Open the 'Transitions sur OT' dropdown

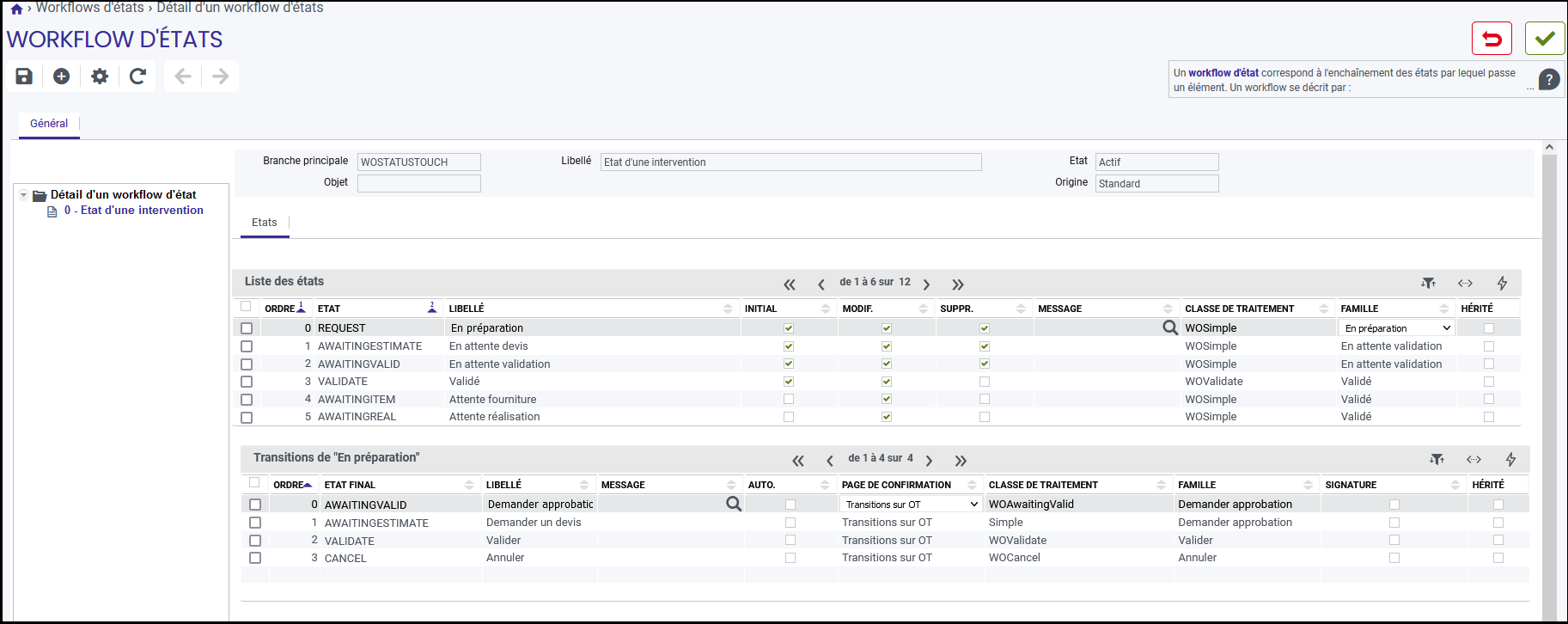[x=911, y=505]
